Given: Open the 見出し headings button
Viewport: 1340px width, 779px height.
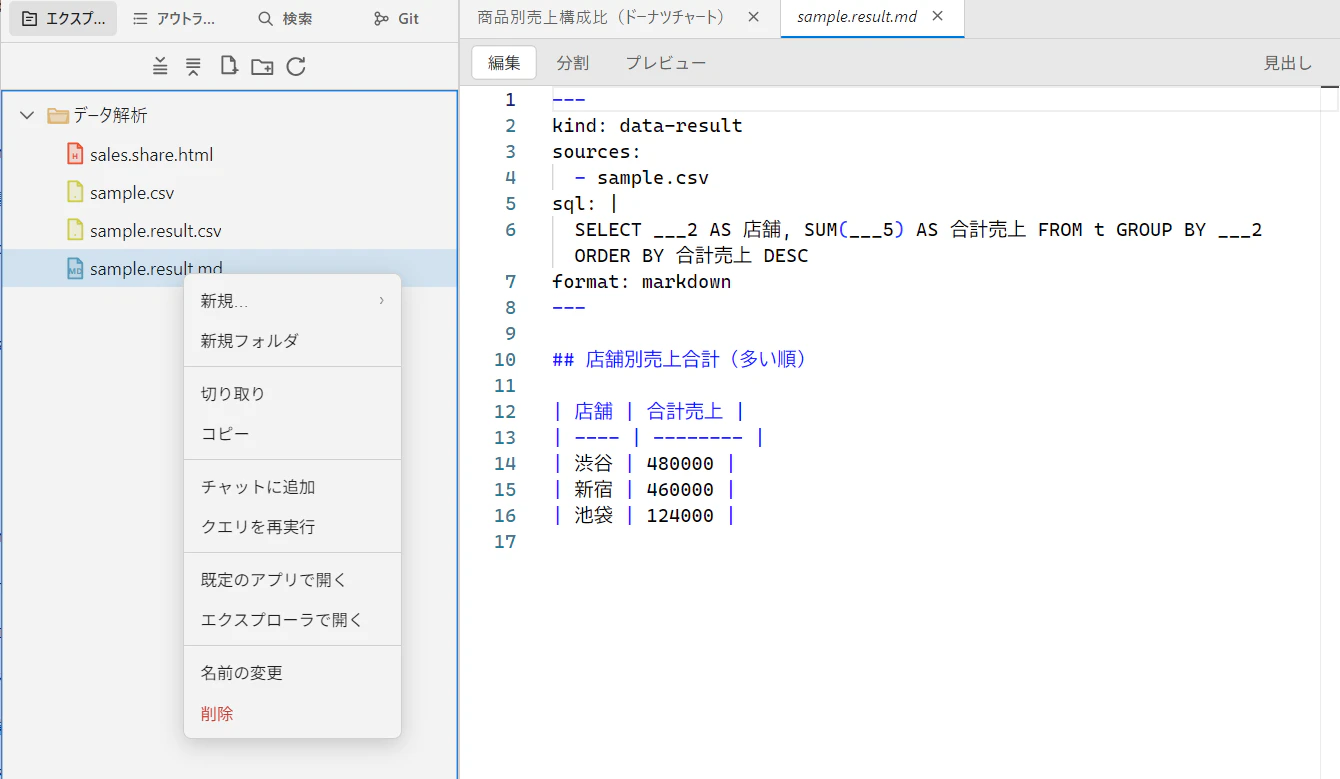Looking at the screenshot, I should coord(1288,63).
